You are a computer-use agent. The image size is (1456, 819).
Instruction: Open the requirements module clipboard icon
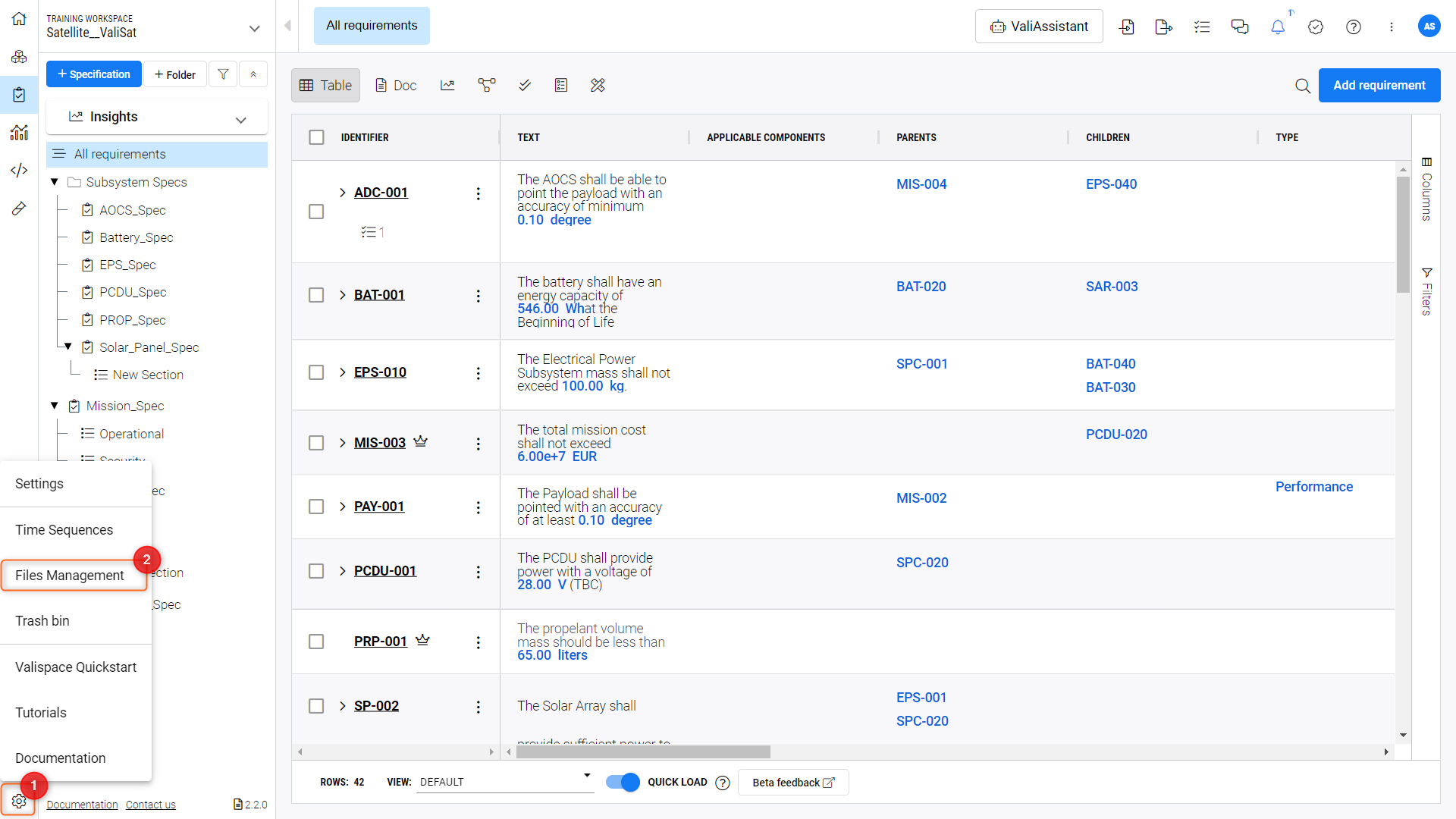(19, 95)
